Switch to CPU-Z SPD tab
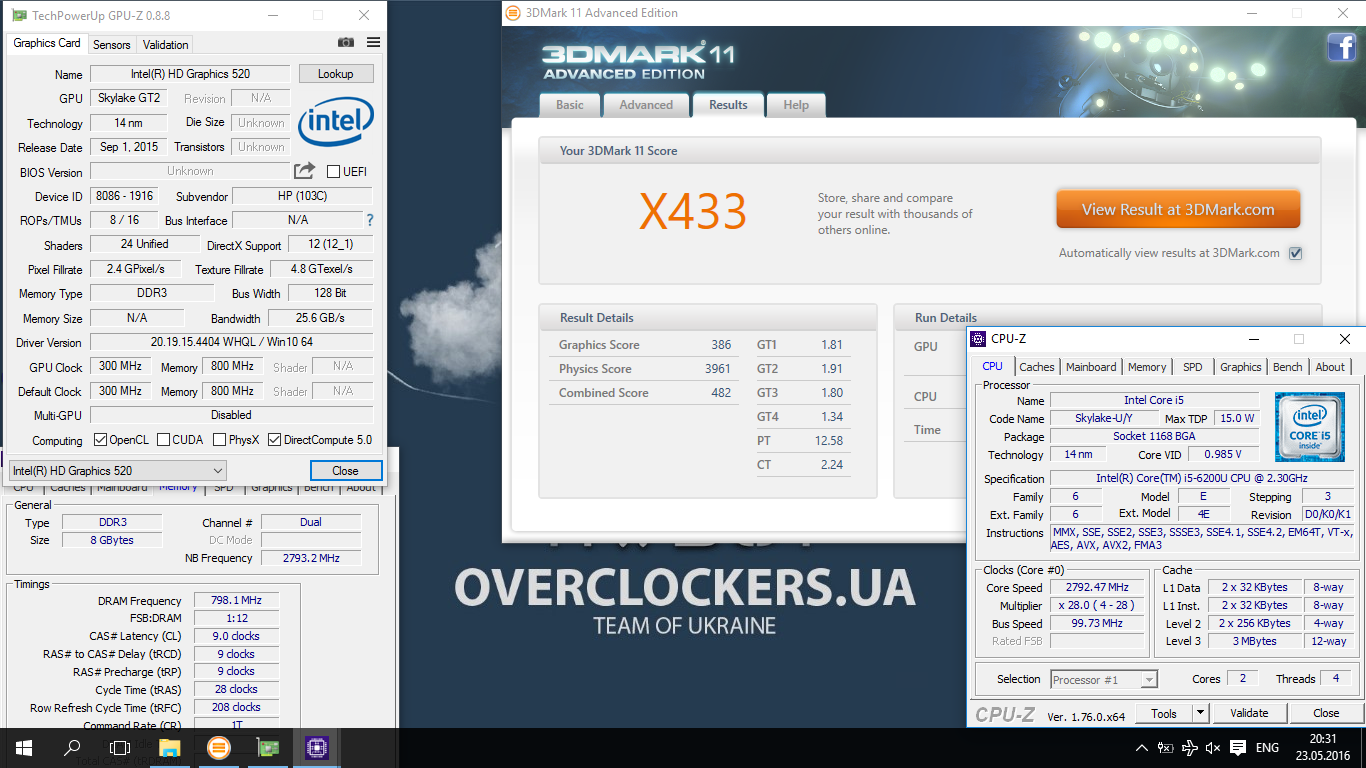 [x=1193, y=367]
